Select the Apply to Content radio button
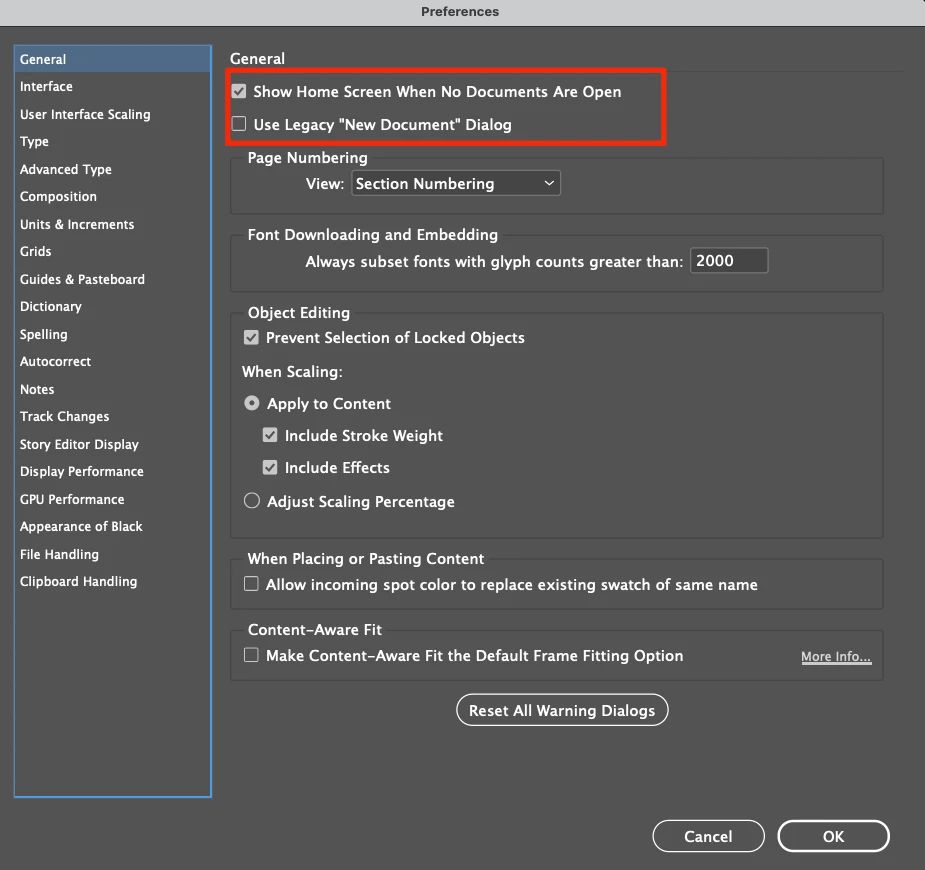The image size is (925, 870). tap(252, 403)
